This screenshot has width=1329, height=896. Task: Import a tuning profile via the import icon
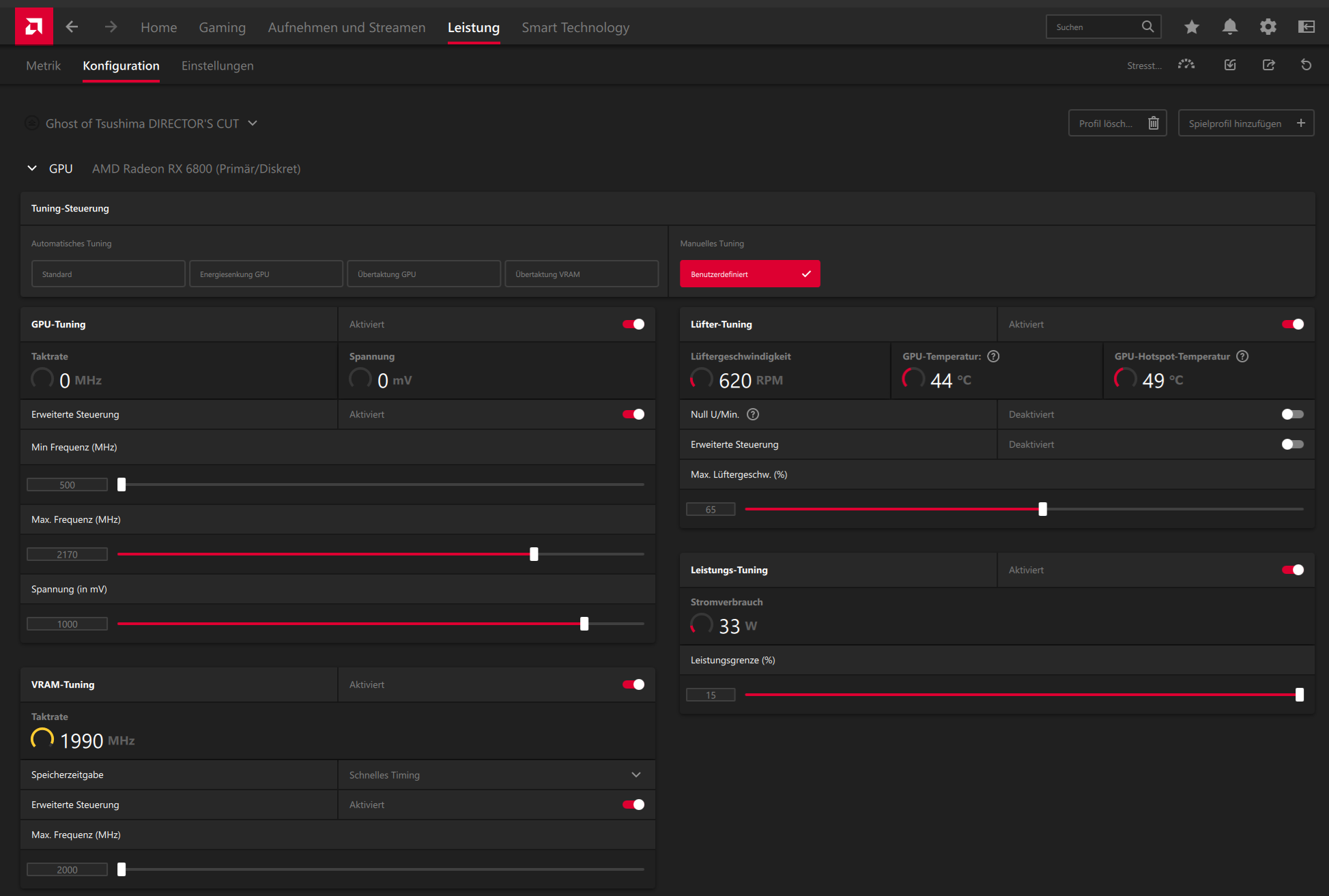click(1230, 65)
